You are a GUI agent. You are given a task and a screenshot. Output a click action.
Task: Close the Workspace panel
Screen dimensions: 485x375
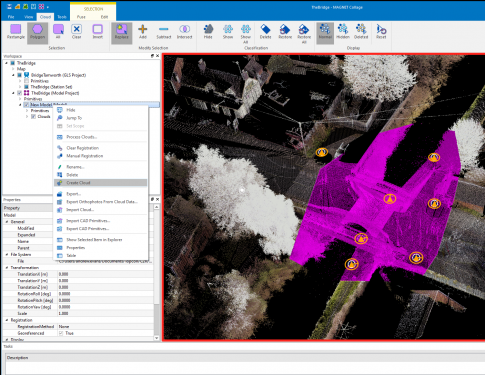click(x=157, y=56)
